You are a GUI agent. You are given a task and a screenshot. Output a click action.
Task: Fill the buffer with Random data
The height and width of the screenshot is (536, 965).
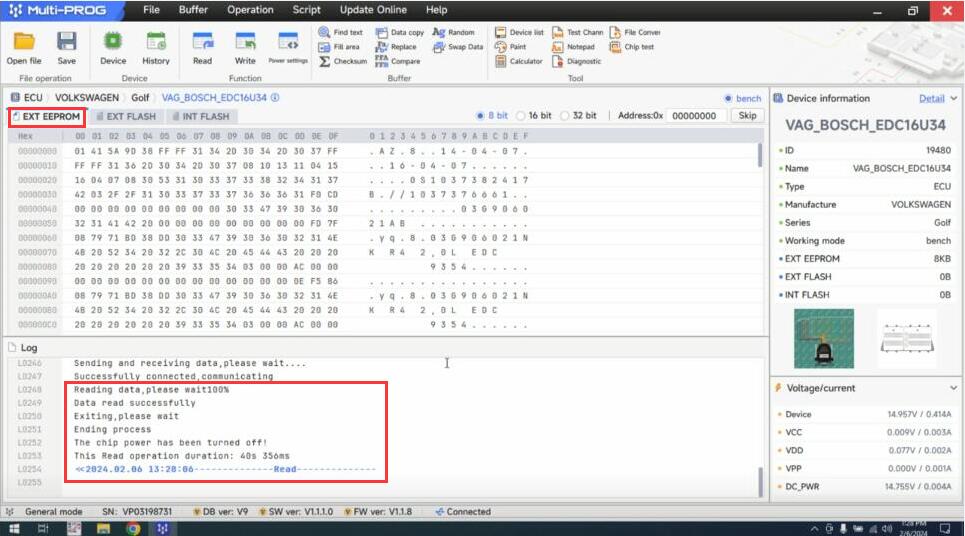[454, 32]
